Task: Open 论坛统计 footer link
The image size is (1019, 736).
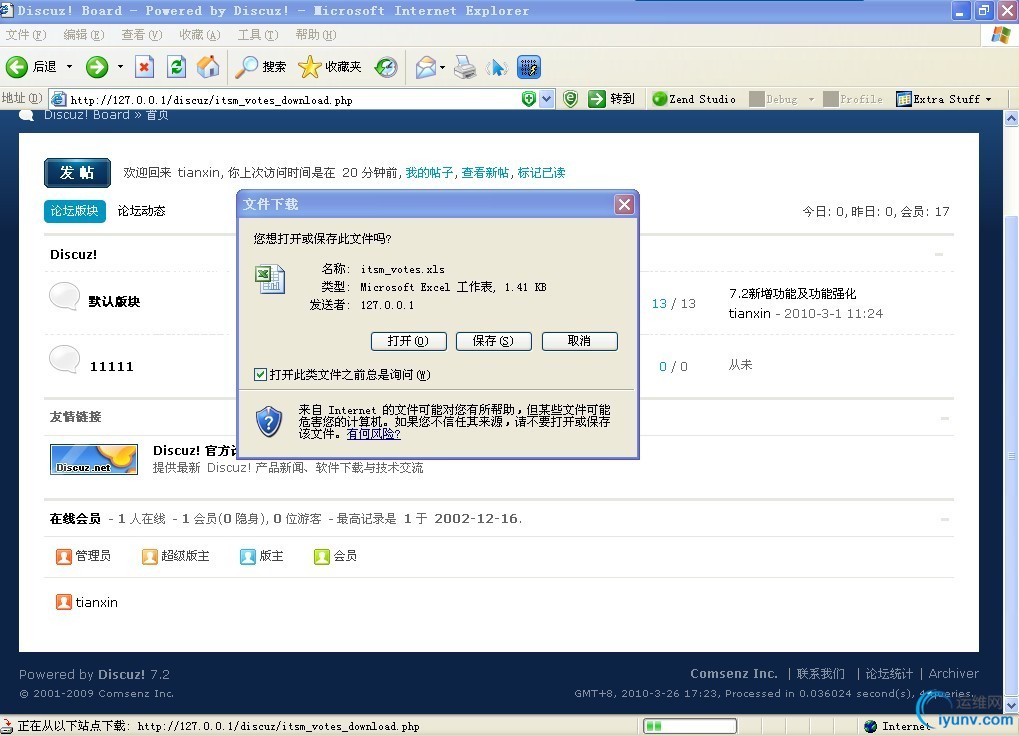Action: coord(888,674)
